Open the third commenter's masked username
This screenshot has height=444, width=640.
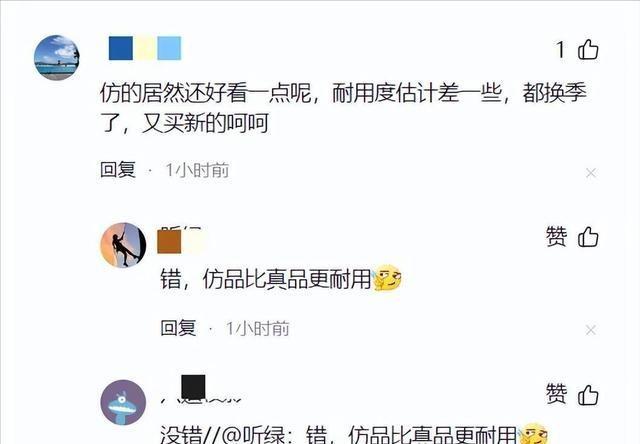[202, 390]
